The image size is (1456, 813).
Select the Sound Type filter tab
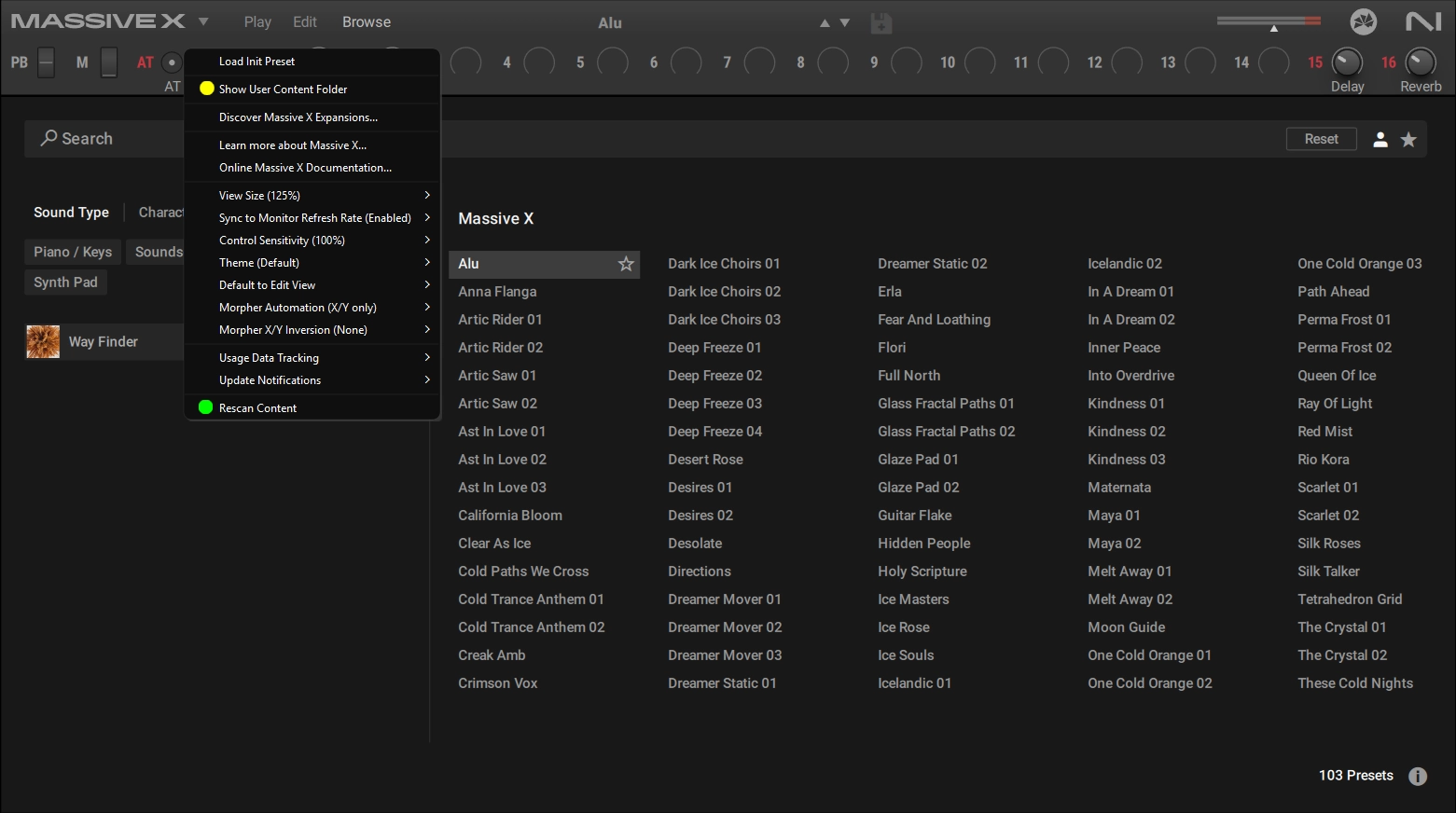(71, 213)
